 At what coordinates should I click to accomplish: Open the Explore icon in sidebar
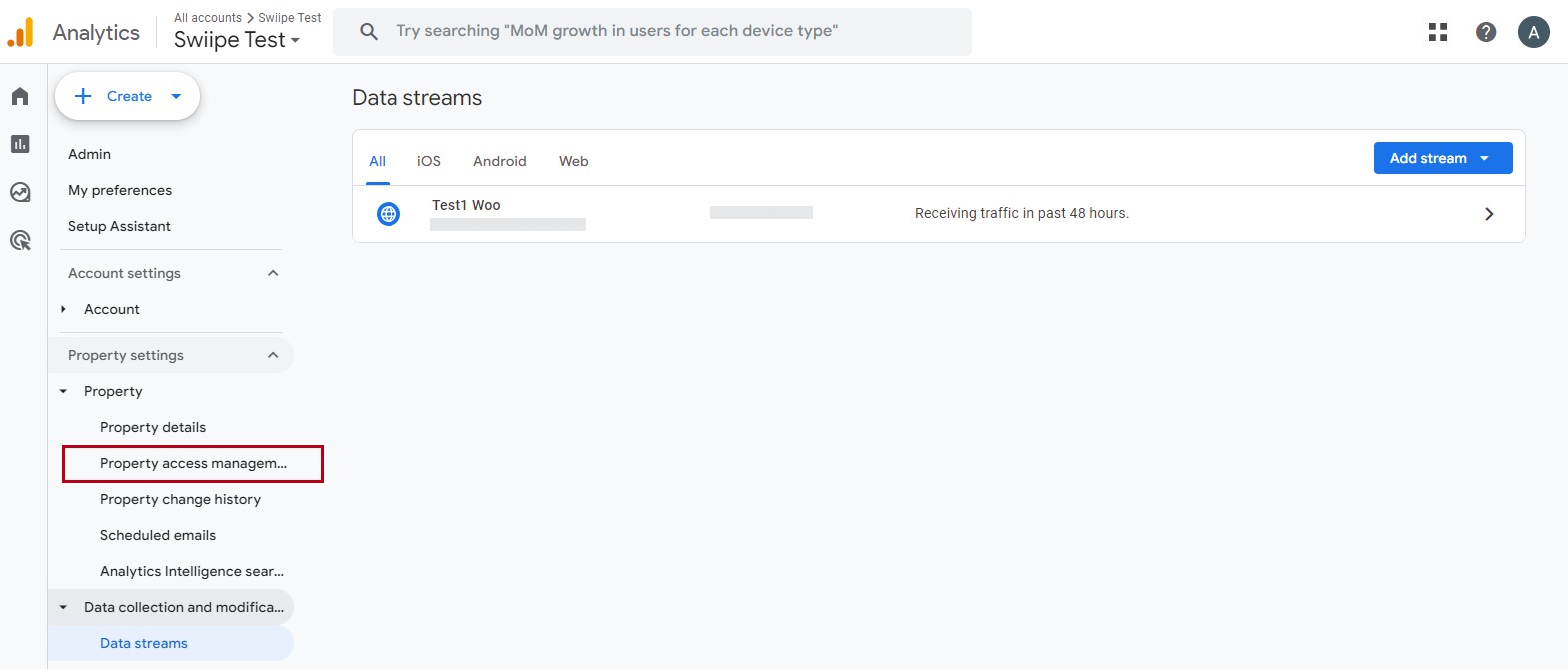(20, 192)
